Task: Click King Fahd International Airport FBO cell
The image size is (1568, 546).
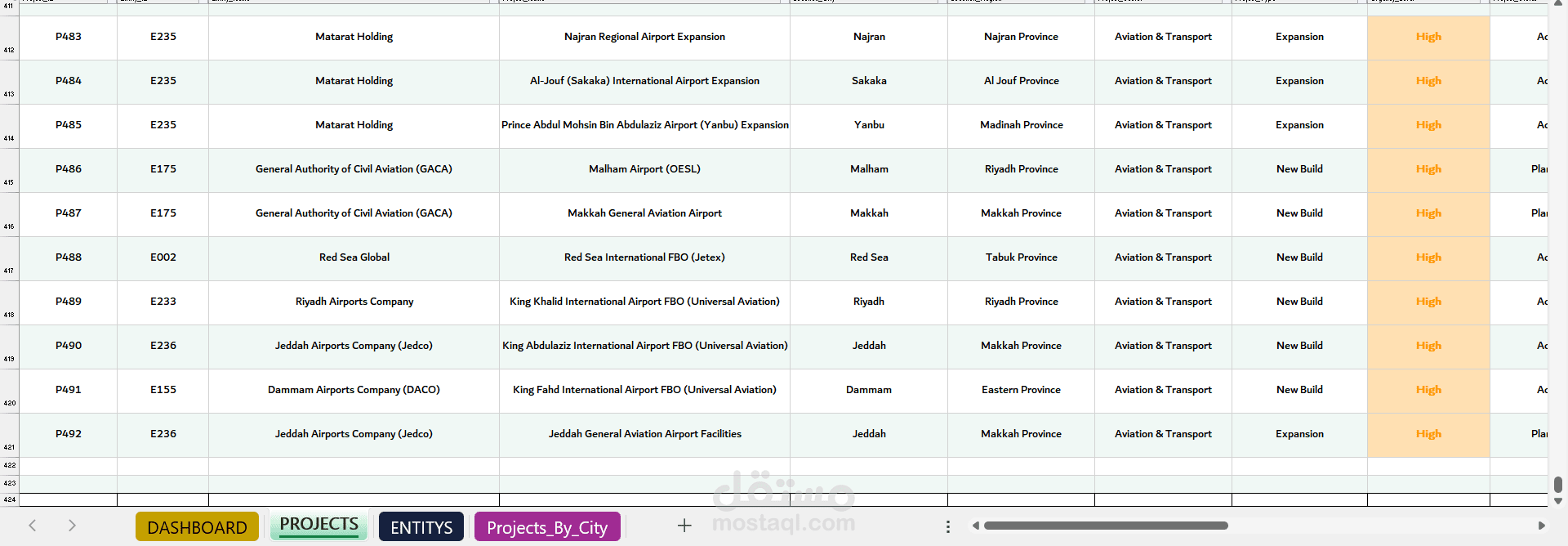Action: 644,391
